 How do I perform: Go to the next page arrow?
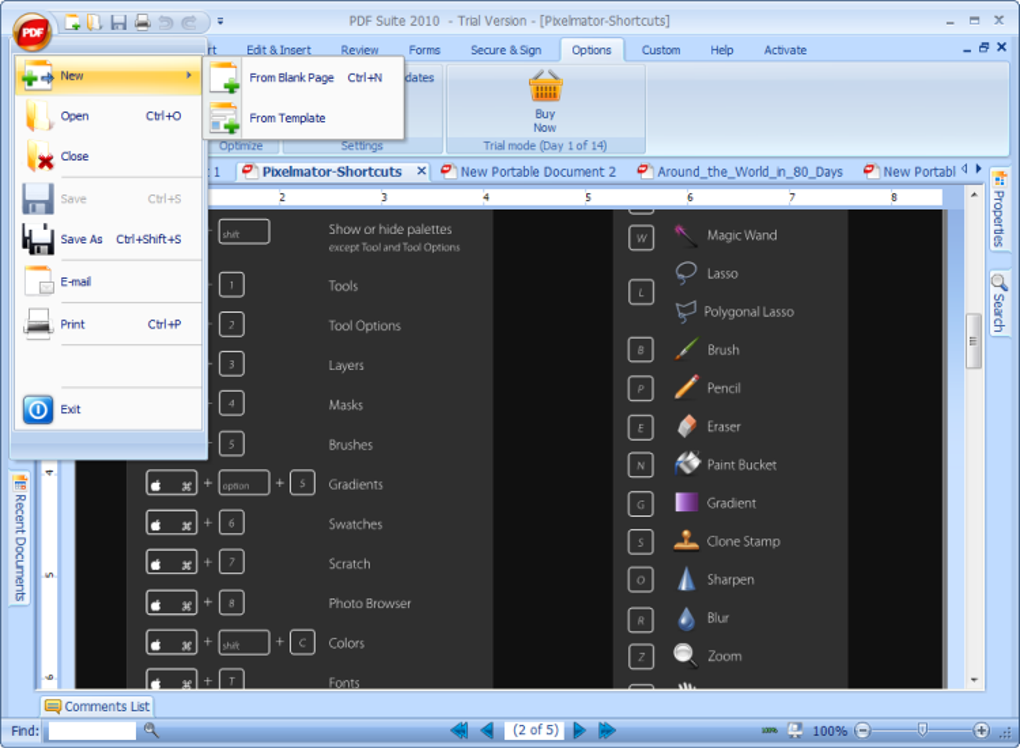pos(579,730)
